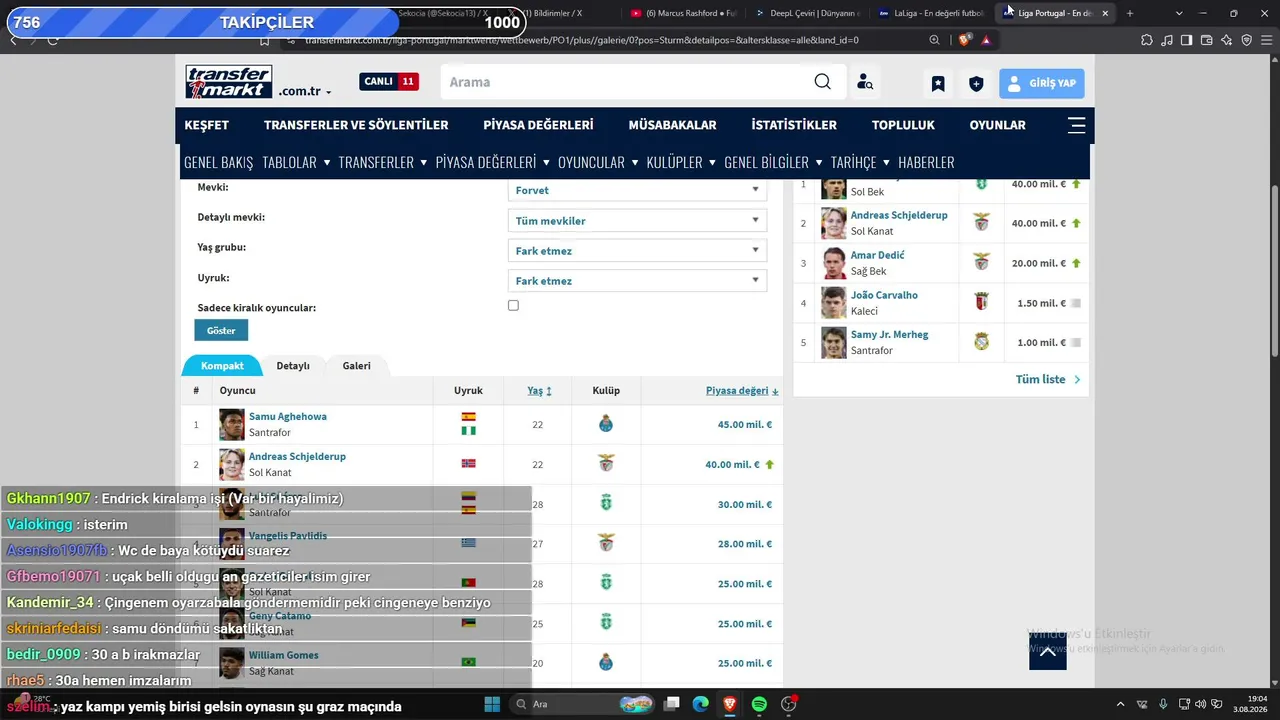Open the watchlist bookmark icon
This screenshot has width=1280, height=720.
click(x=938, y=84)
